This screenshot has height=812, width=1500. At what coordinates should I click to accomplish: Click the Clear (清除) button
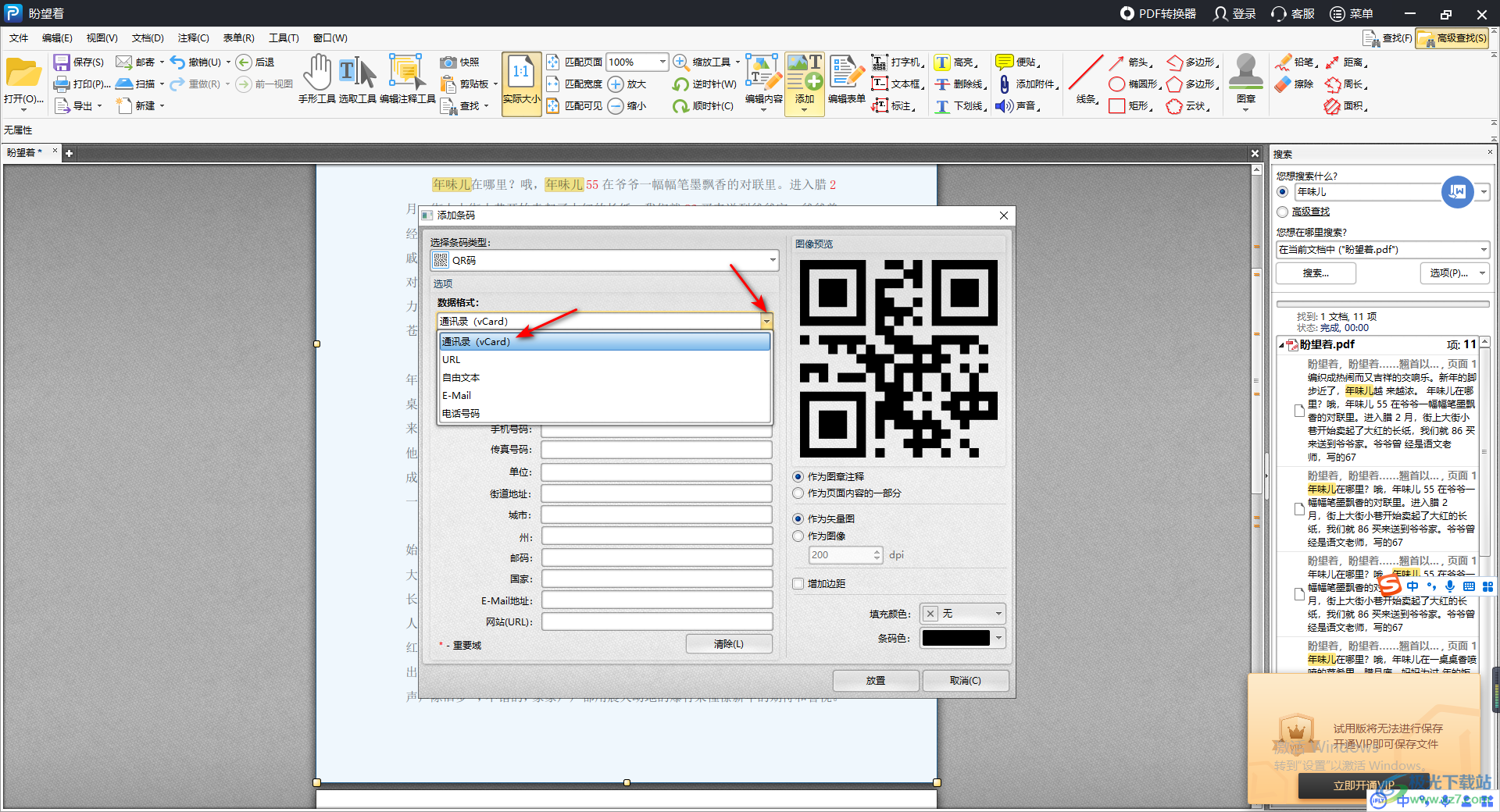(x=729, y=644)
